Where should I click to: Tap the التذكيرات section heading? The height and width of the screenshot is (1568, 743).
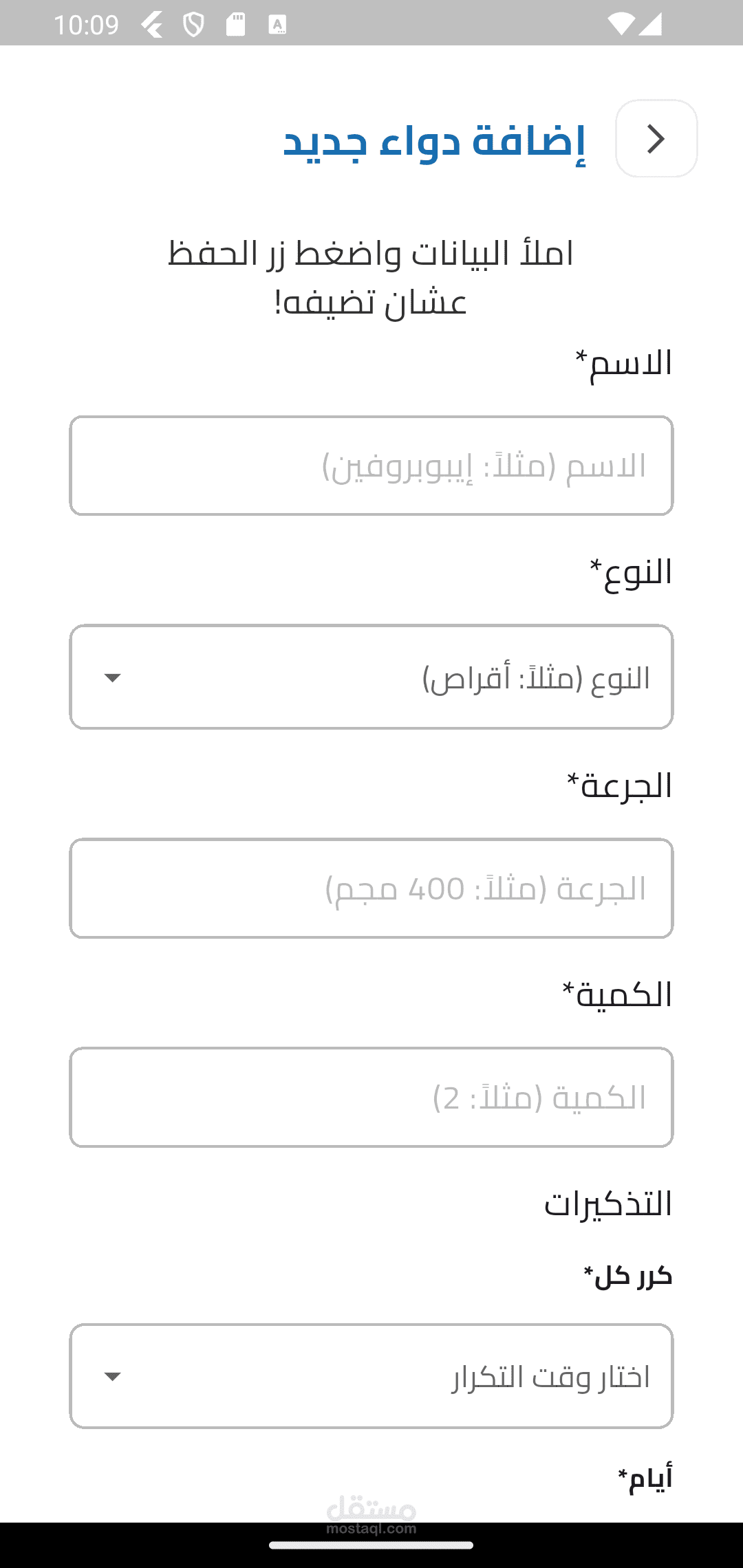[608, 1204]
